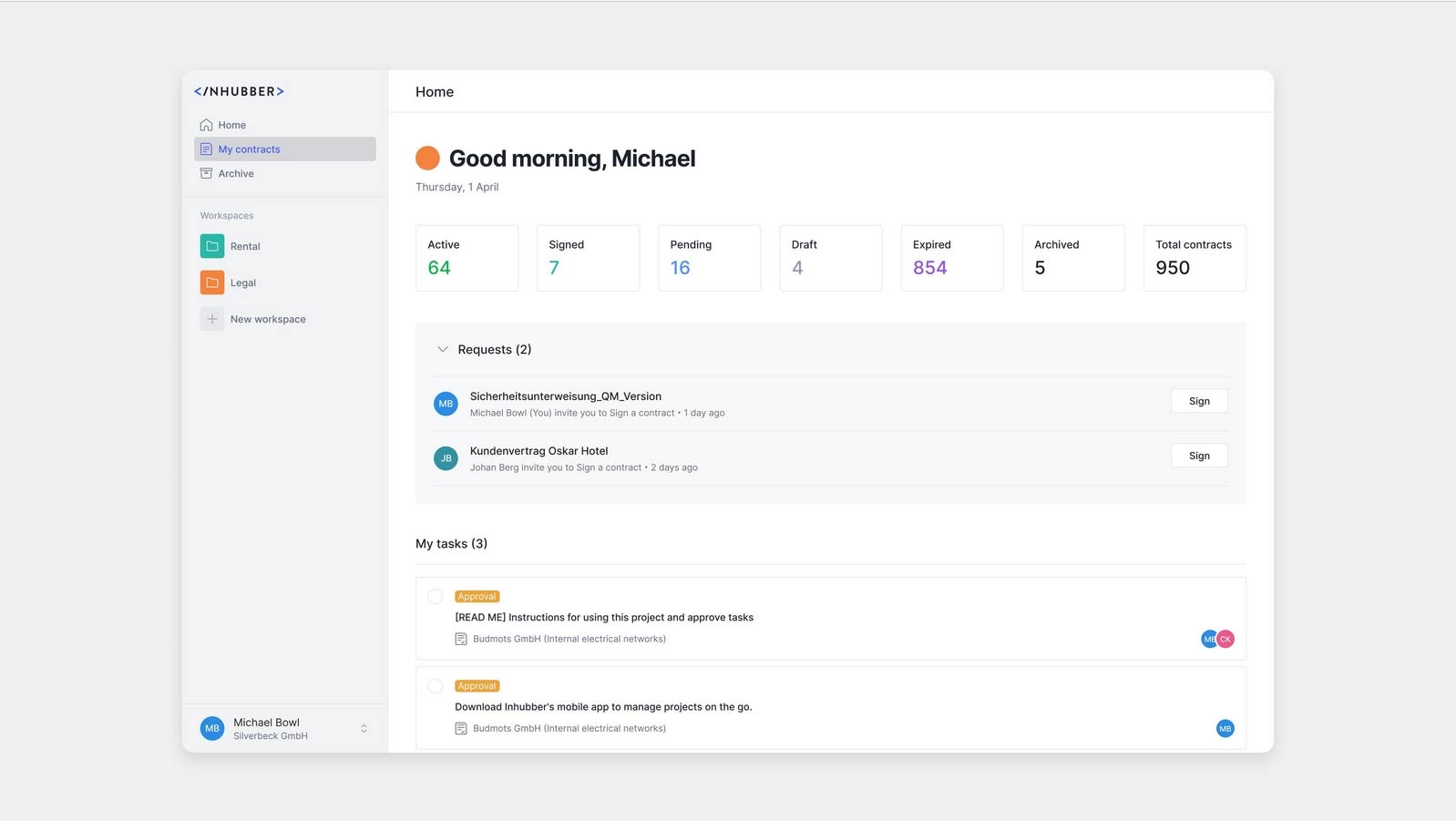Sign the Sicherheitsunterweisung_QM_Version contract

pyautogui.click(x=1199, y=401)
